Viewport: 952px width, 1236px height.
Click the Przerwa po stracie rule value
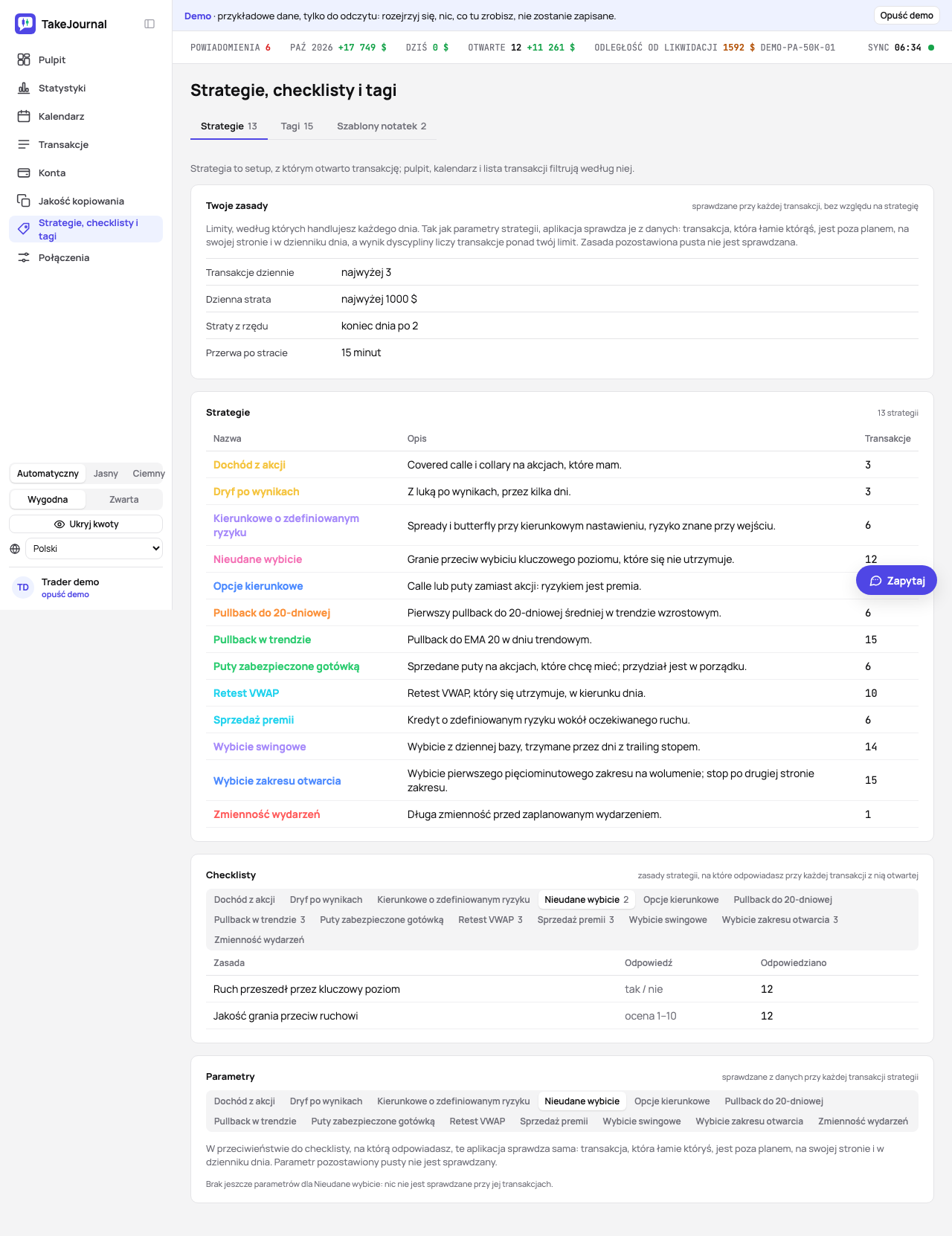click(361, 353)
